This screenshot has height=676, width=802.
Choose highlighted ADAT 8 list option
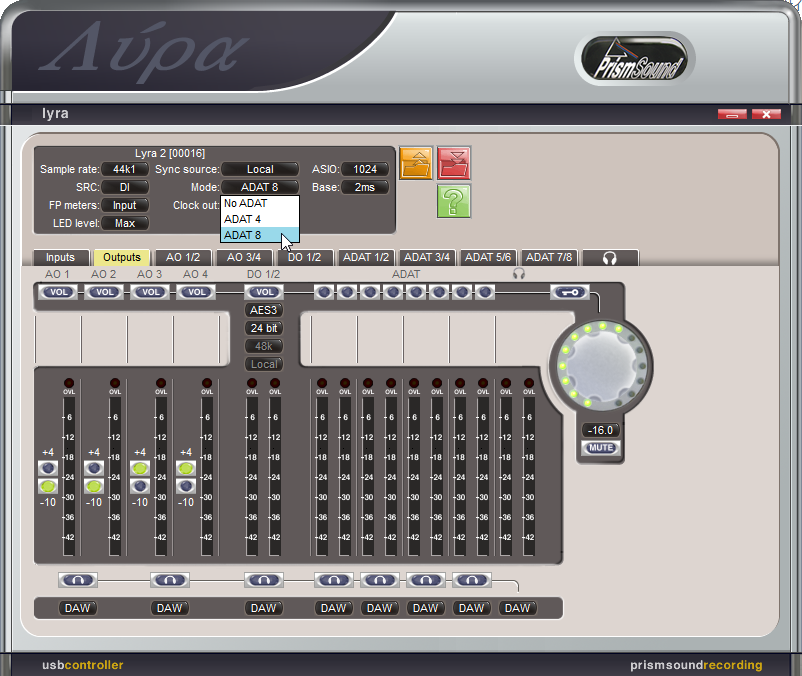[260, 235]
